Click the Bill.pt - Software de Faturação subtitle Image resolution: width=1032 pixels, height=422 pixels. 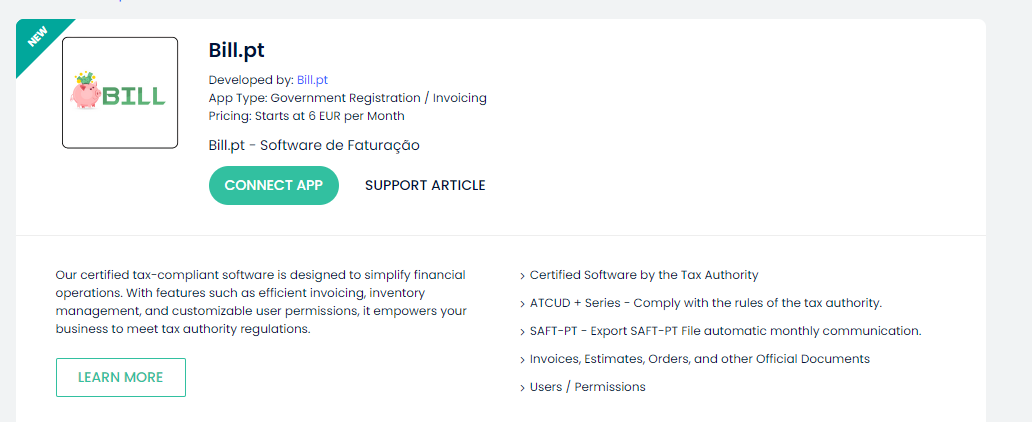314,145
